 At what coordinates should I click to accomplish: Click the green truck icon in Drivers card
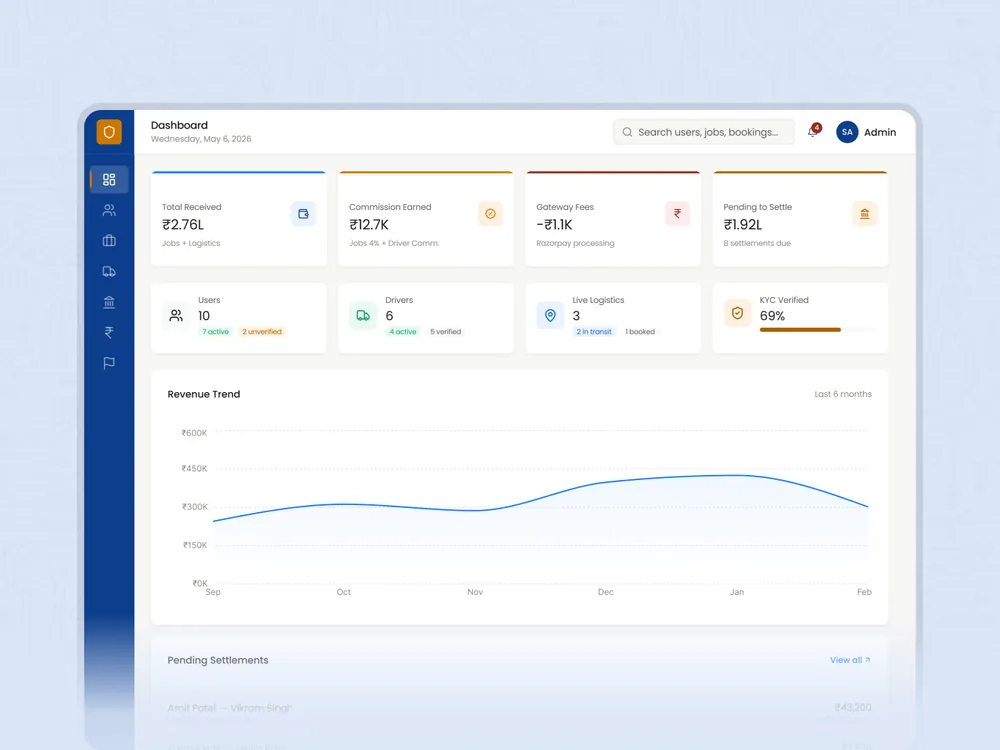tap(363, 315)
